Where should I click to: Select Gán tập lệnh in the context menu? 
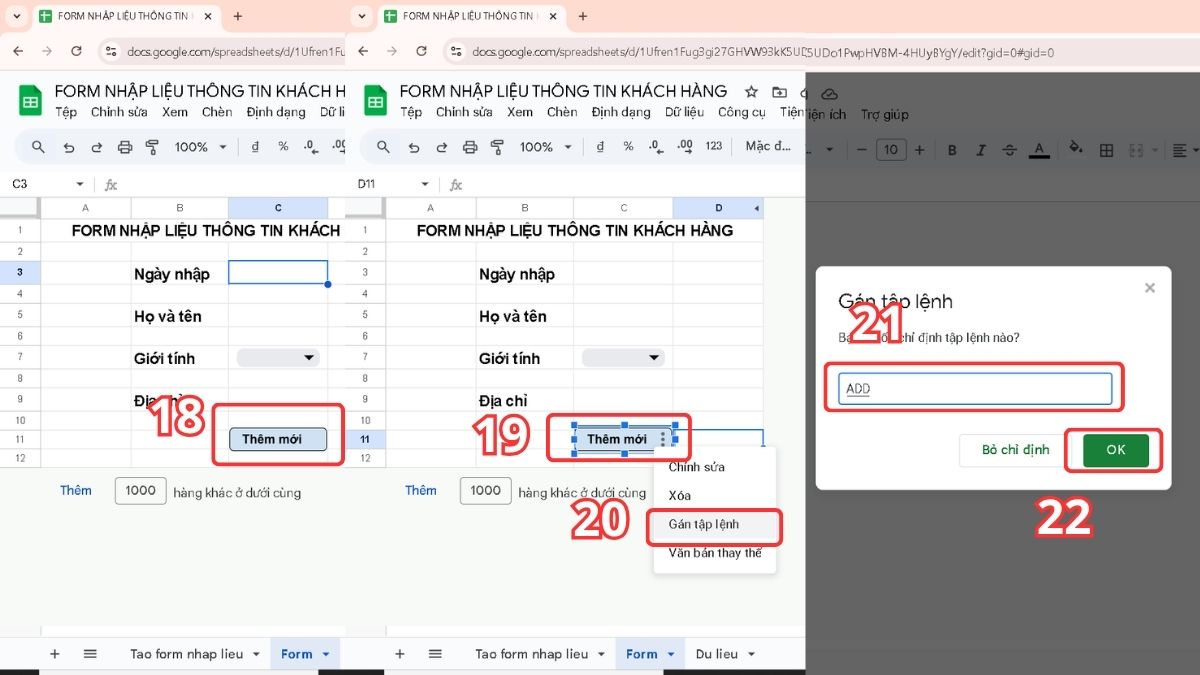(704, 525)
